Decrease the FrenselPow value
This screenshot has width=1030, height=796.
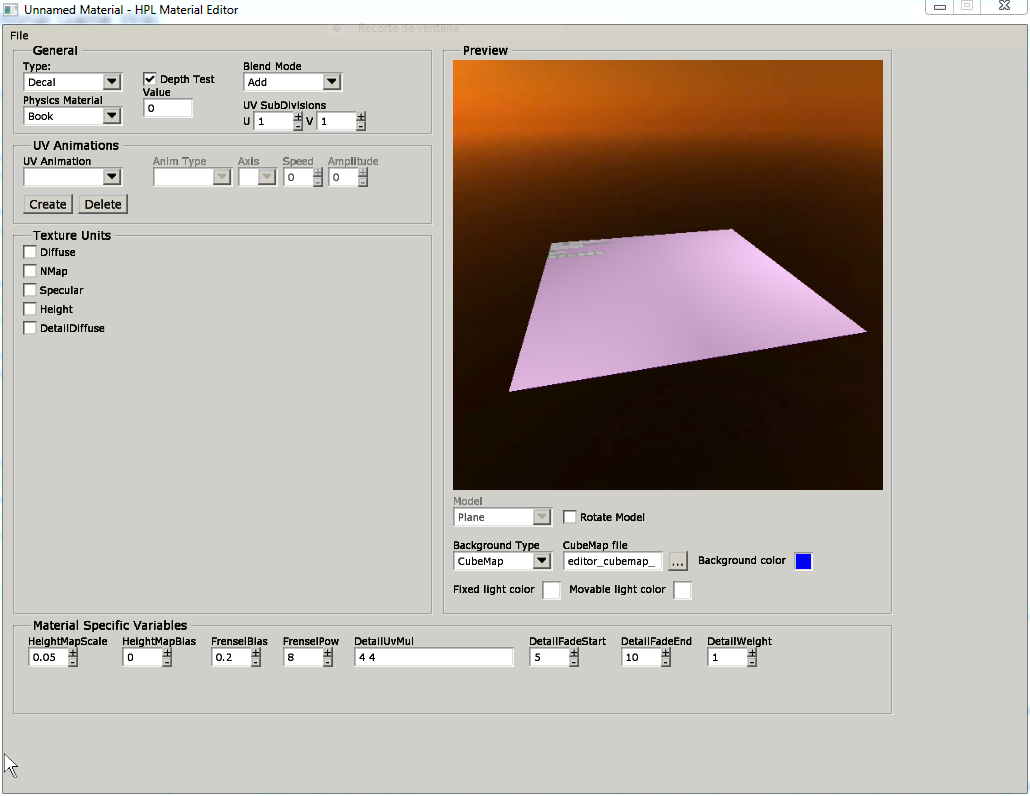click(x=328, y=662)
